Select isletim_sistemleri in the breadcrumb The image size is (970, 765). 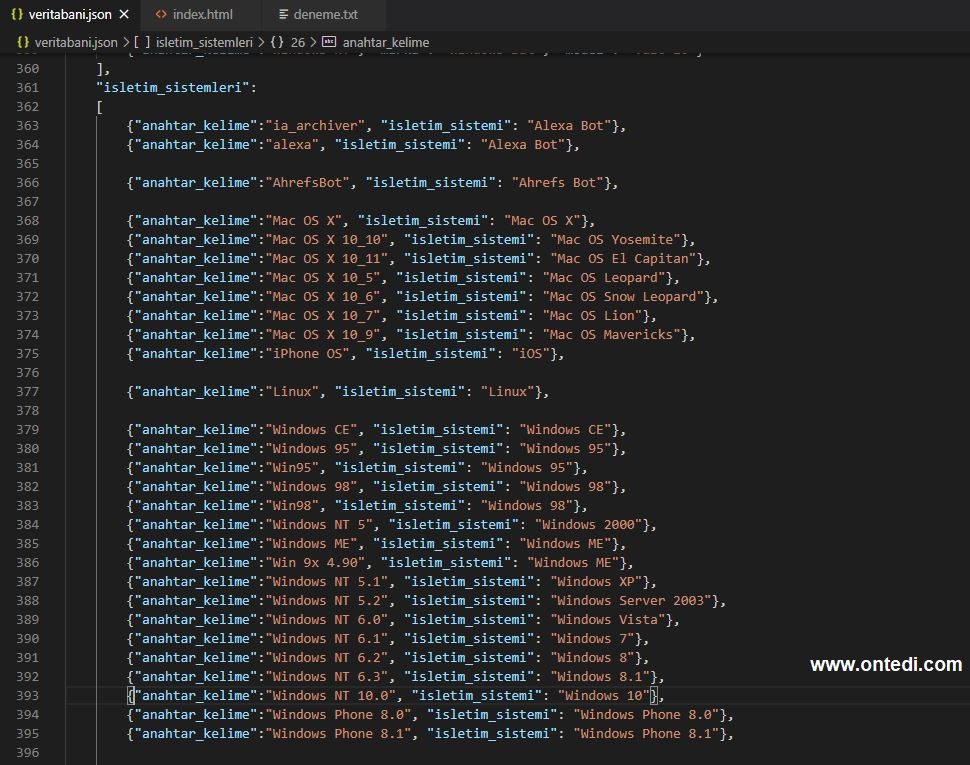tap(204, 42)
